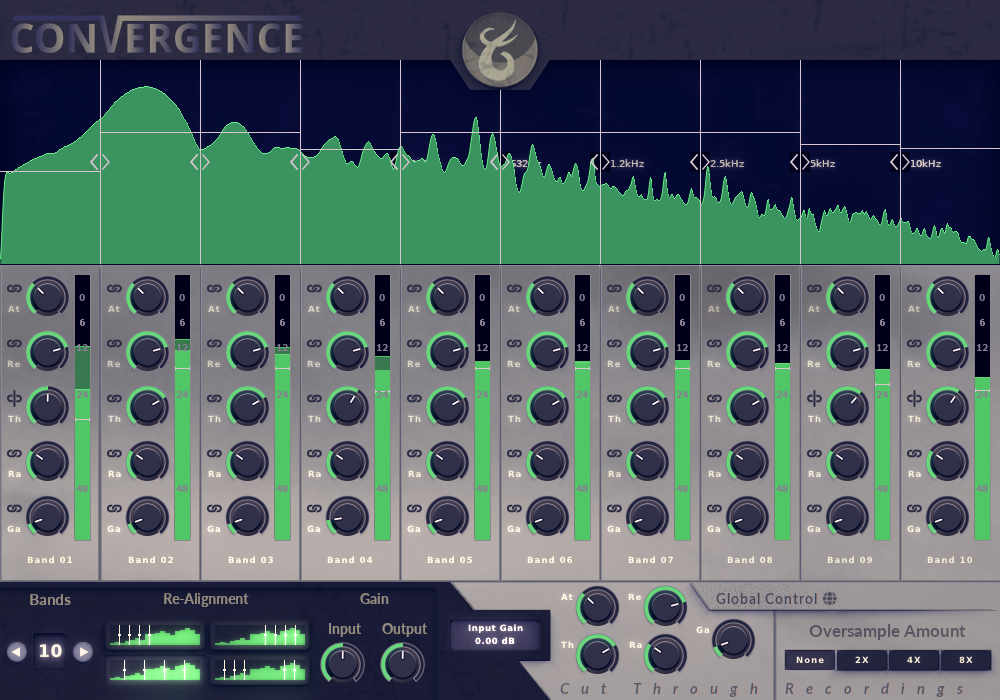Select the None oversample option
This screenshot has height=700, width=1000.
click(810, 660)
